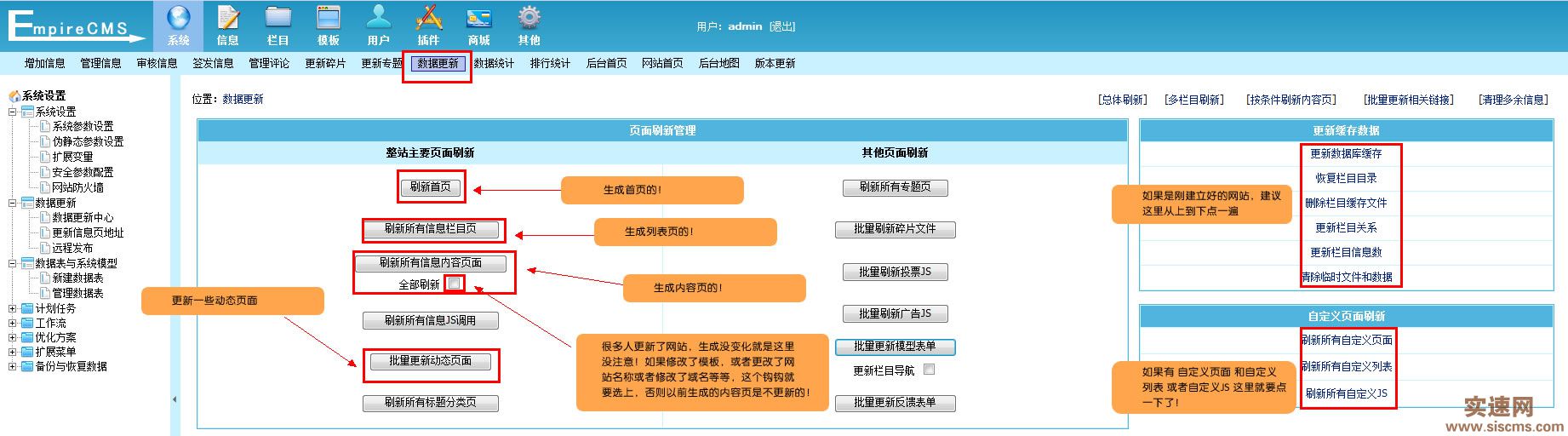Click the EmpireCMS logo

pos(77,26)
